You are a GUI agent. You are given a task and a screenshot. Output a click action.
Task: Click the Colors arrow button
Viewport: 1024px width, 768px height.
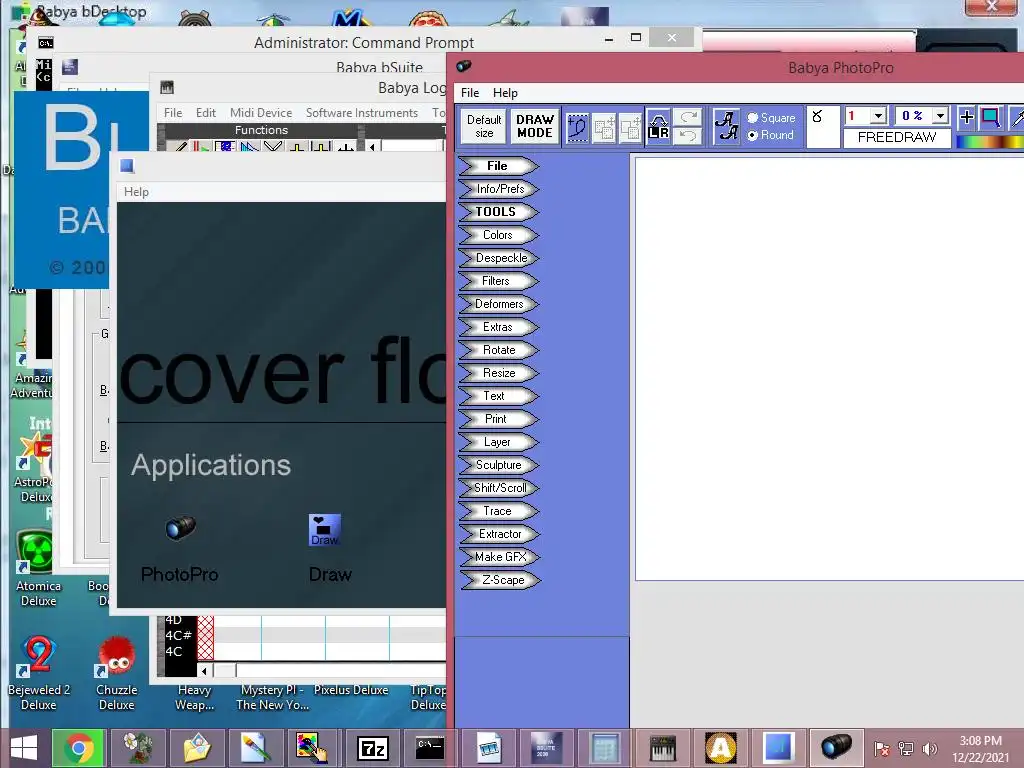pyautogui.click(x=498, y=235)
